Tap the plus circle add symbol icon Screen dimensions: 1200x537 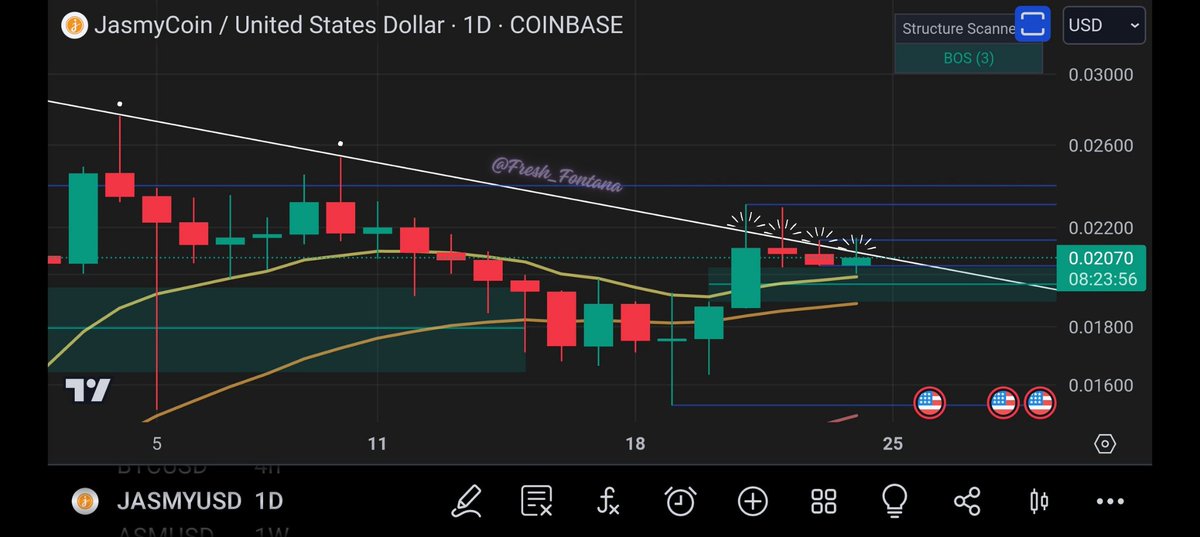[x=752, y=501]
